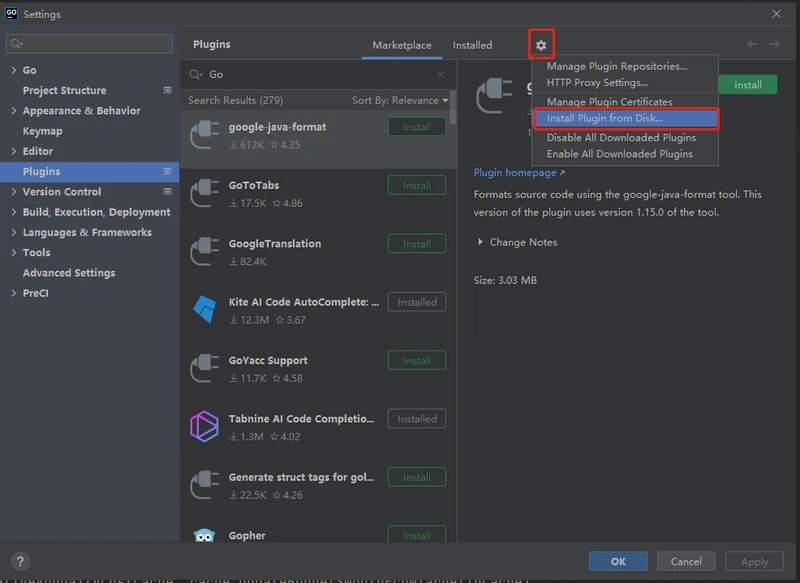Click the green Install button in details pane

pyautogui.click(x=747, y=85)
